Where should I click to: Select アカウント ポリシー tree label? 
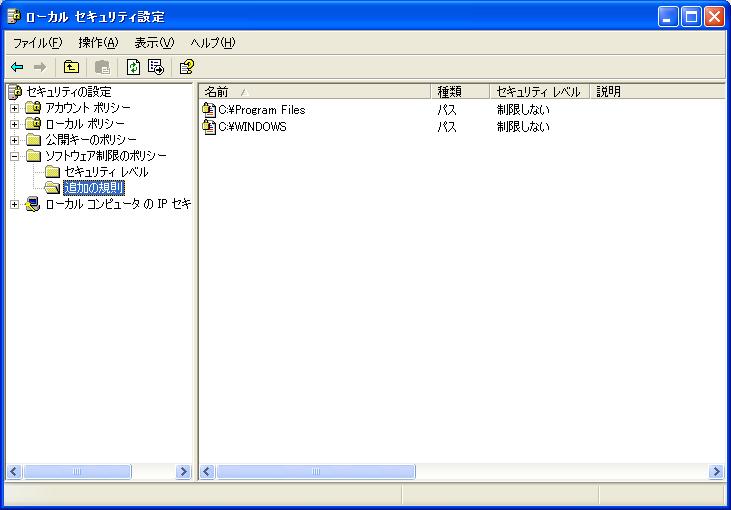pos(88,108)
